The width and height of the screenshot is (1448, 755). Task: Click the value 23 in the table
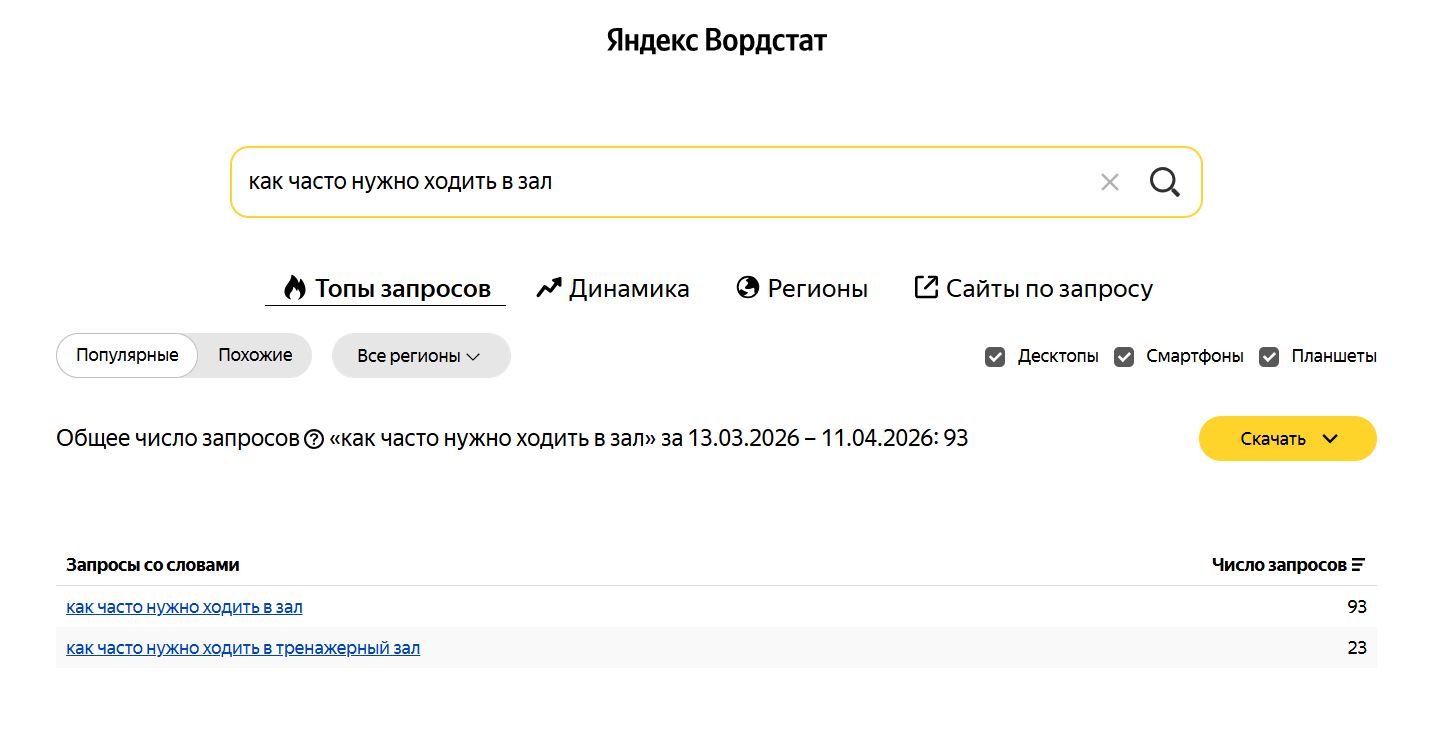tap(1357, 648)
